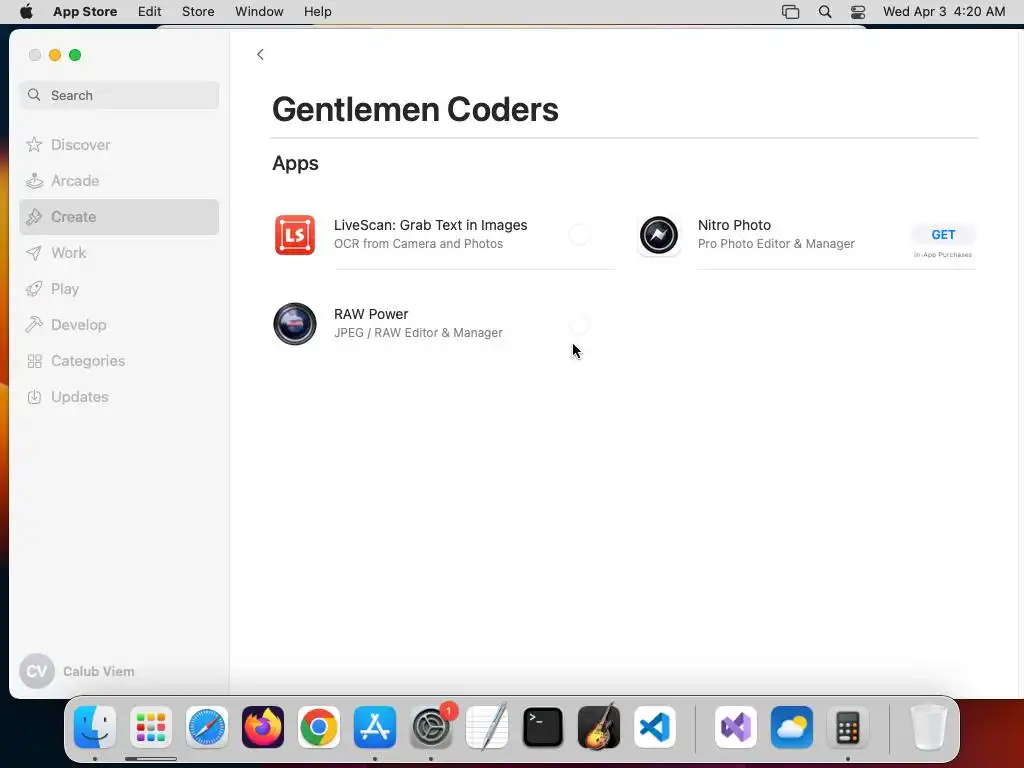Open Launchpad from the Dock
This screenshot has width=1024, height=768.
151,727
